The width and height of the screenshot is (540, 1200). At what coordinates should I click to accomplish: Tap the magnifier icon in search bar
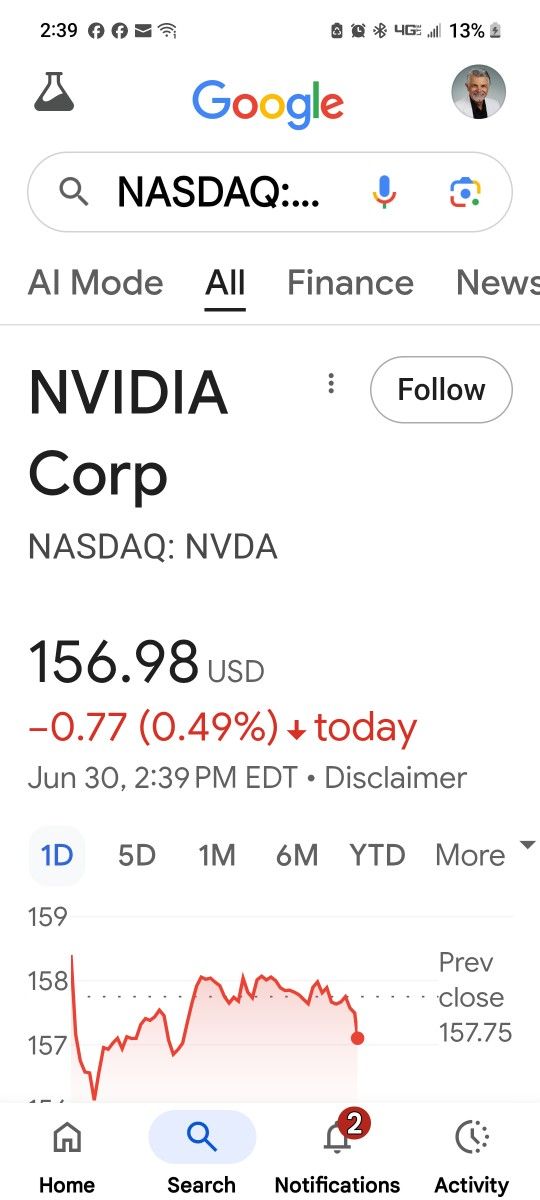coord(74,191)
